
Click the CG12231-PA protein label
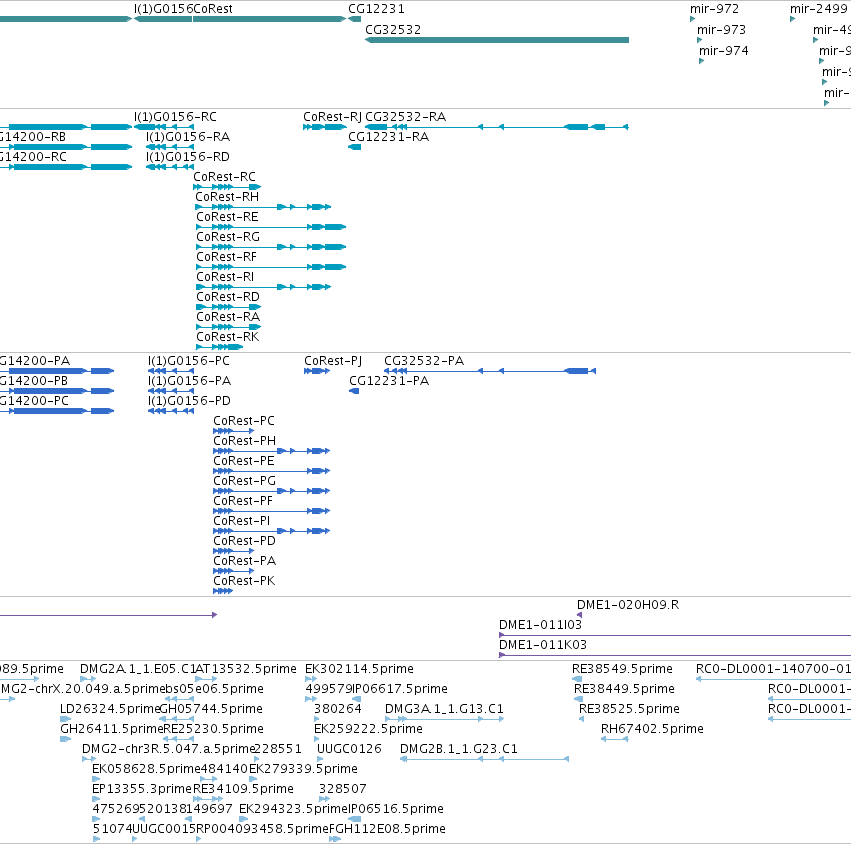point(389,381)
